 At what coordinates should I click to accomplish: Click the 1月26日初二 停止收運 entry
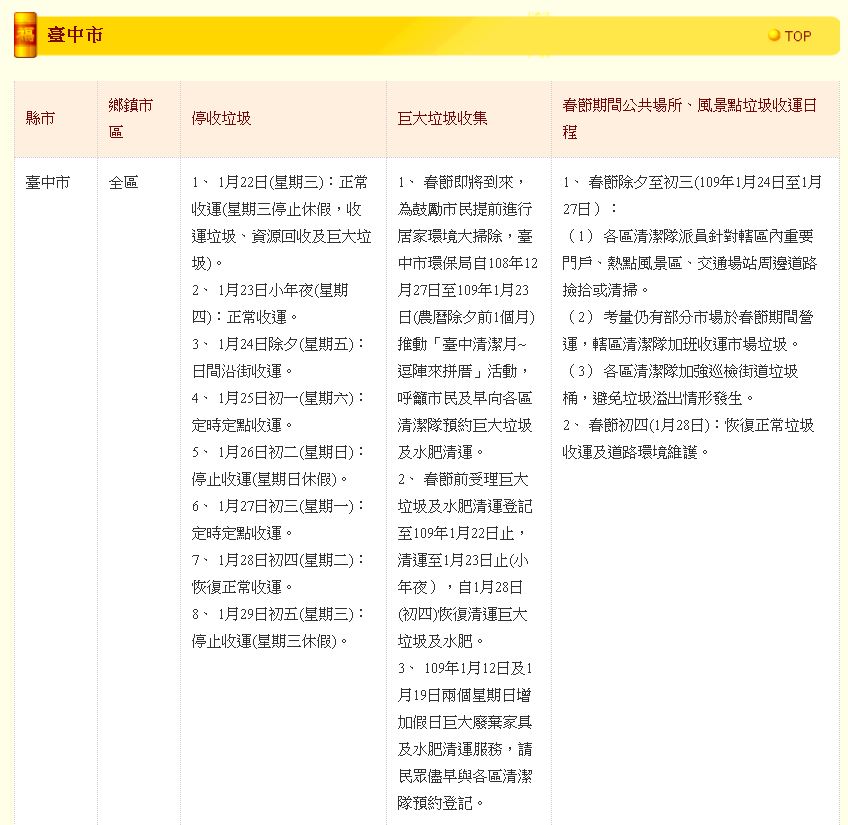[279, 465]
